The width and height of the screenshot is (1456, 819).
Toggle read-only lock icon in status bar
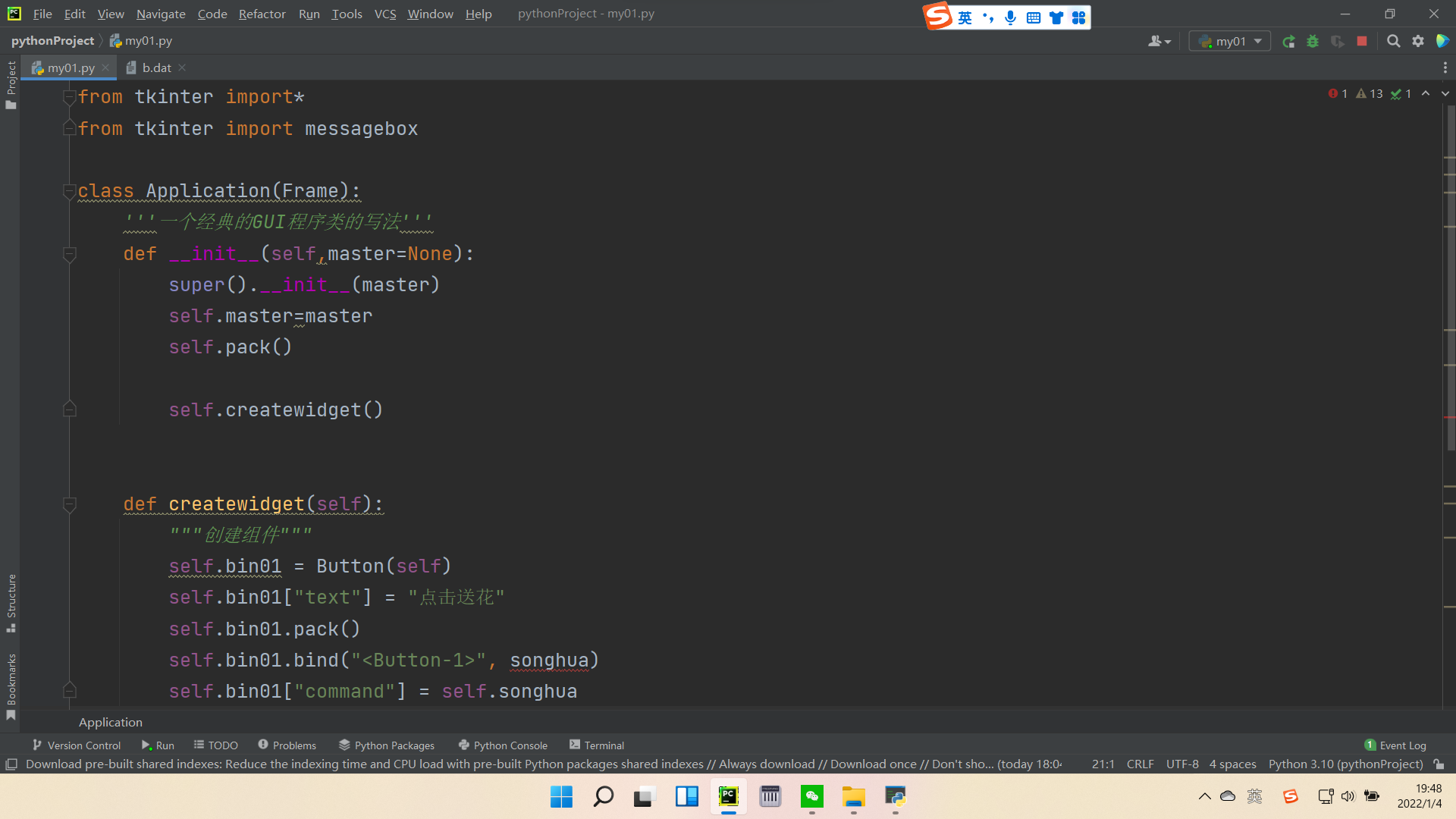[1439, 764]
